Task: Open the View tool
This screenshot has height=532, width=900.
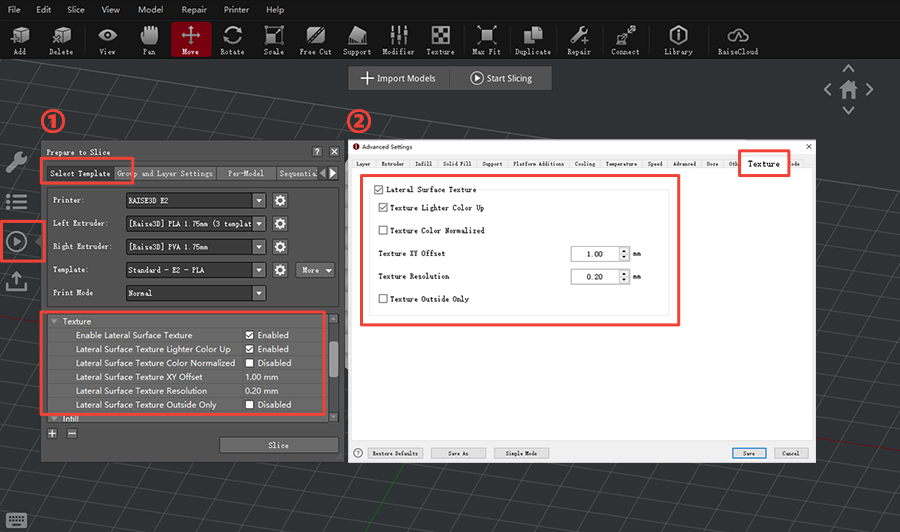Action: pos(107,40)
